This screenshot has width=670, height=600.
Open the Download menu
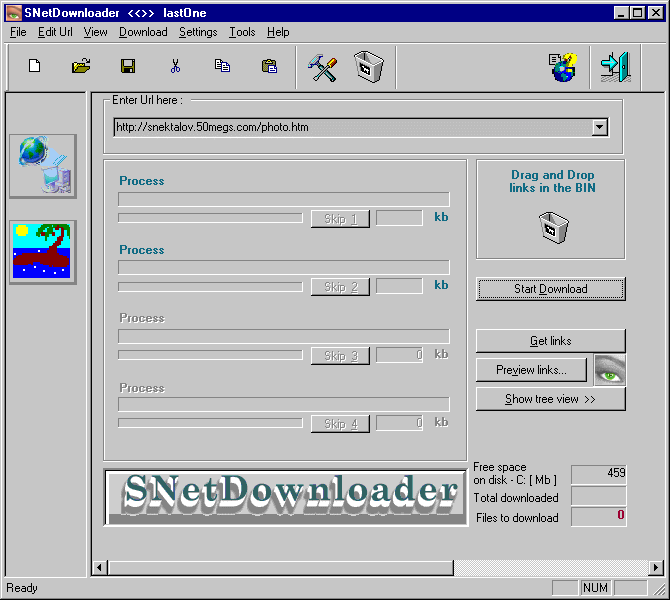tap(143, 32)
